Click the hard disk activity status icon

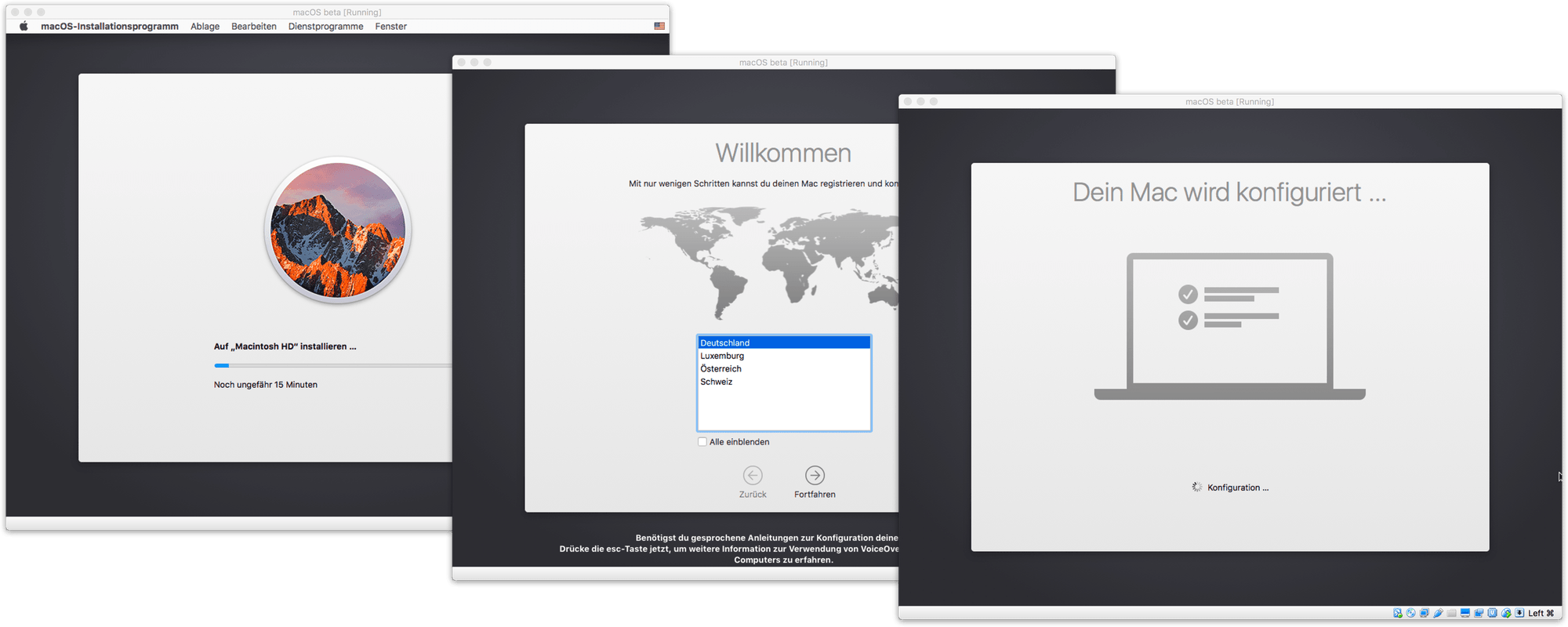click(x=1398, y=613)
